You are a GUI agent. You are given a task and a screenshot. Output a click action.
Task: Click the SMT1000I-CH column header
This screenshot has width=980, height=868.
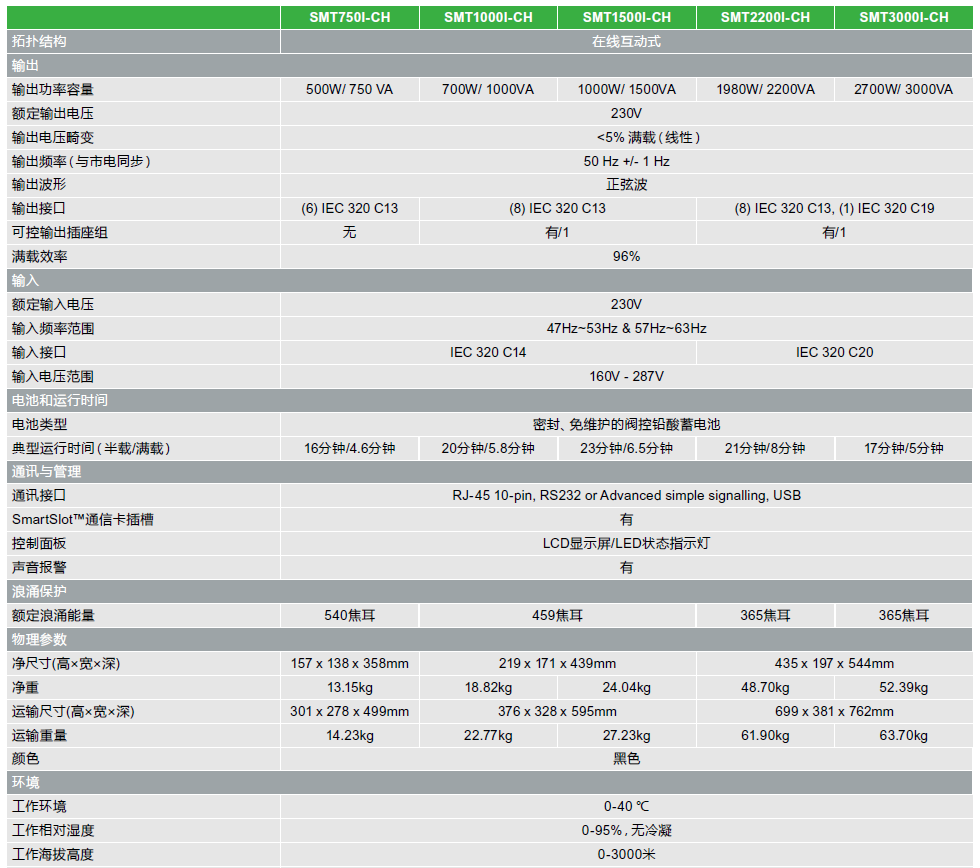pos(488,17)
